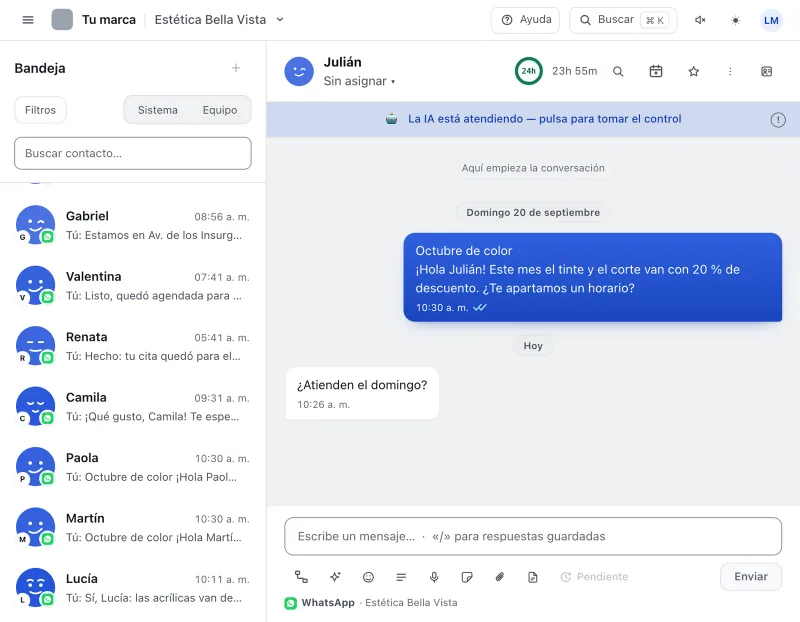
Task: Click the WhatsApp badge on Valentina's avatar
Action: [x=47, y=297]
